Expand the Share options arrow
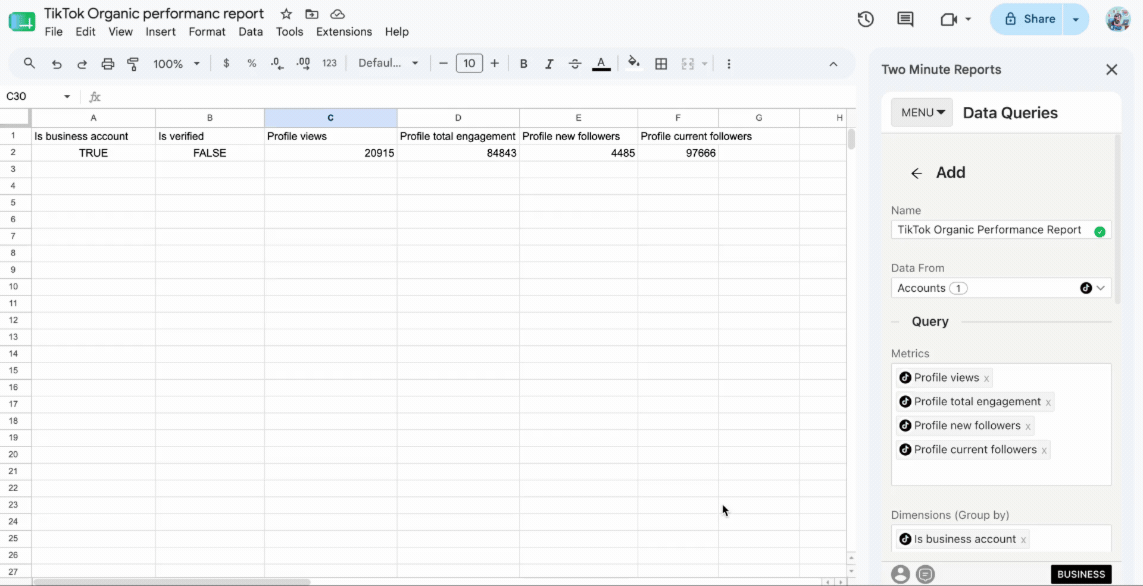 click(1076, 20)
